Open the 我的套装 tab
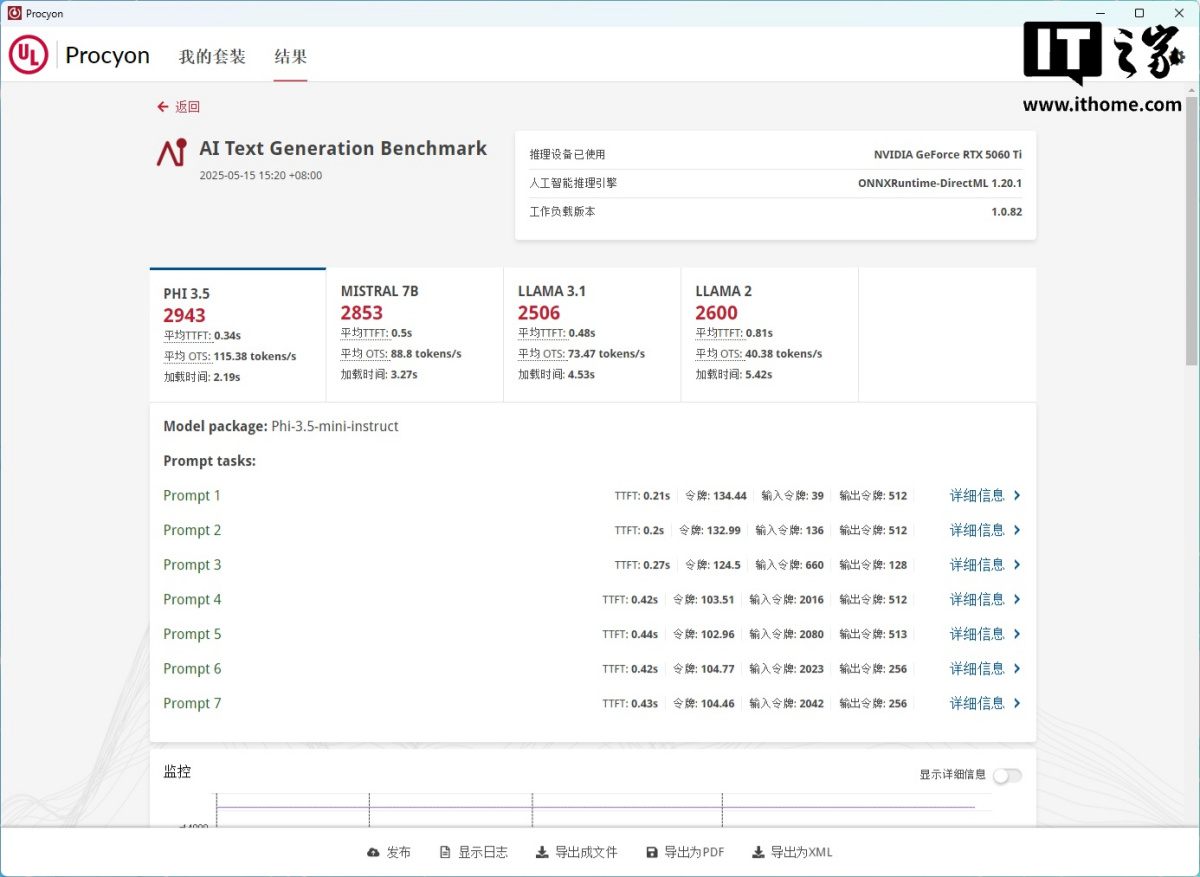This screenshot has width=1200, height=877. click(x=212, y=57)
